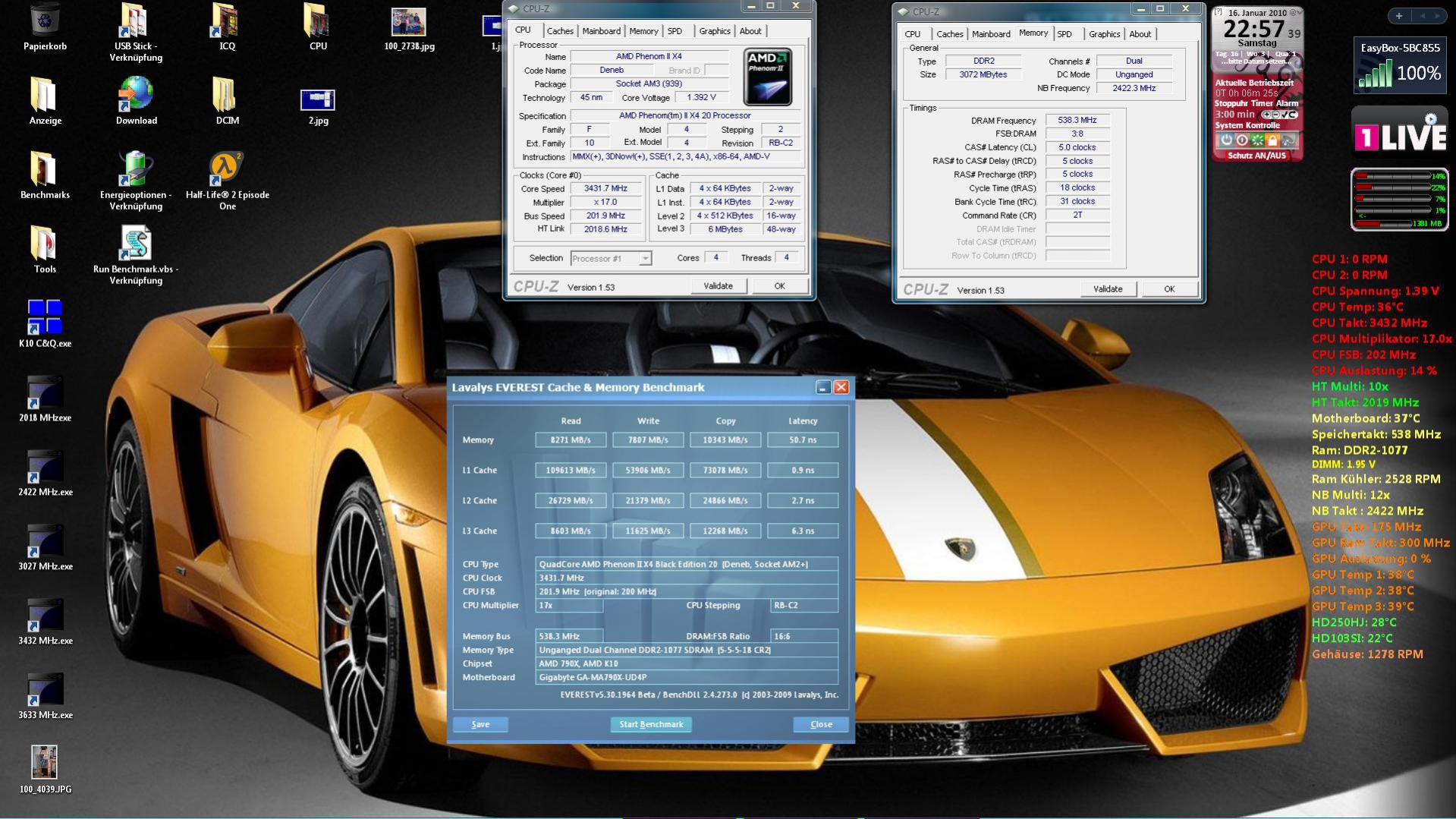Click the last icon in the System Kontrolle row

[1288, 140]
